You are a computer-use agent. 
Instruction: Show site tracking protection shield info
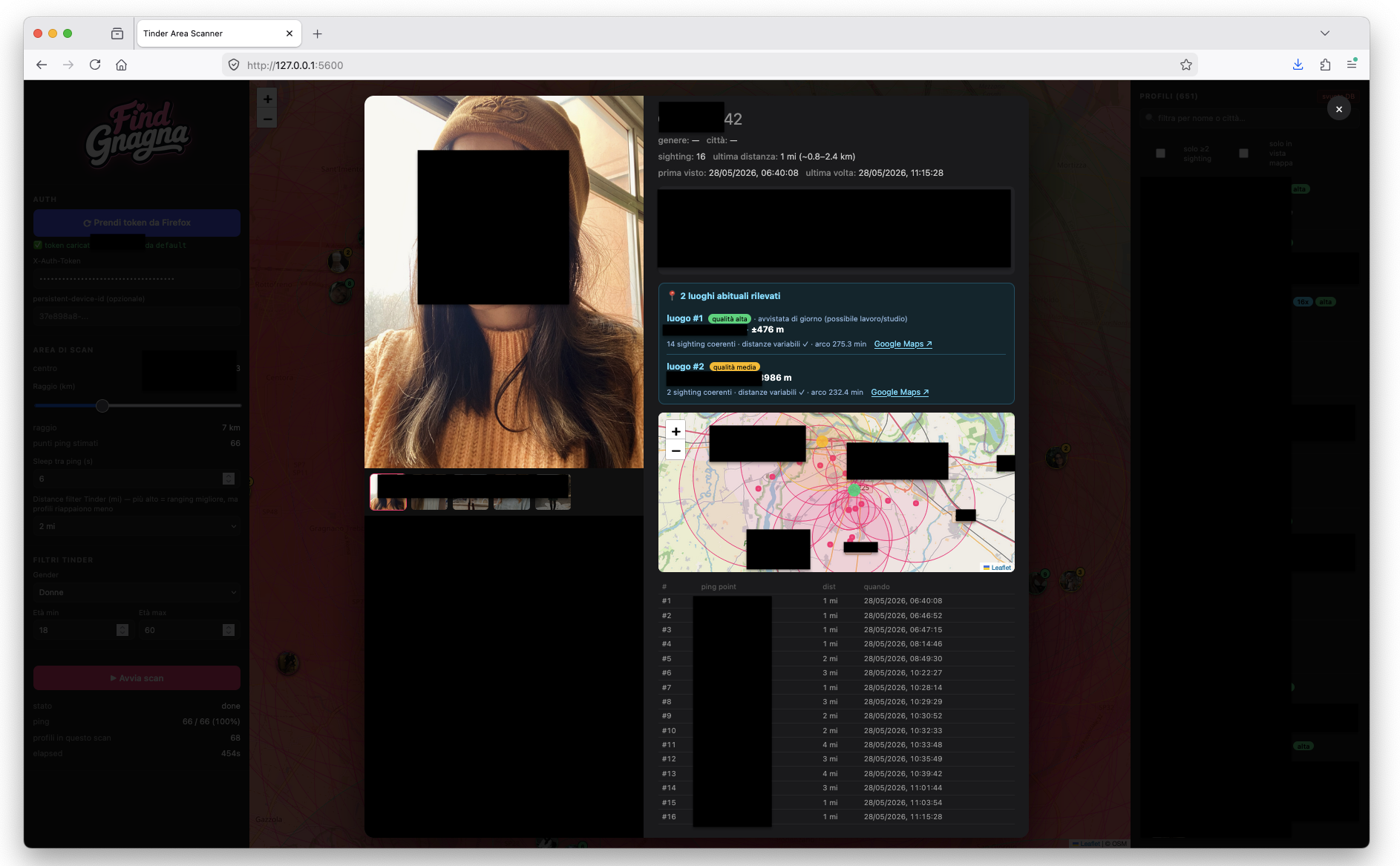point(234,65)
